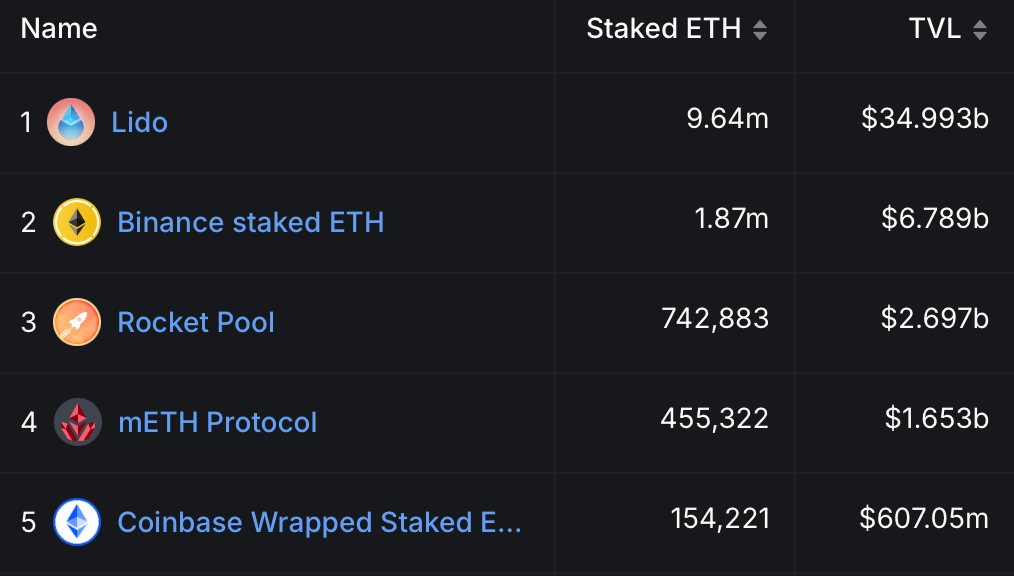The height and width of the screenshot is (576, 1014).
Task: Open the truncated Coinbase Wrapped Staked E... link
Action: pos(320,522)
